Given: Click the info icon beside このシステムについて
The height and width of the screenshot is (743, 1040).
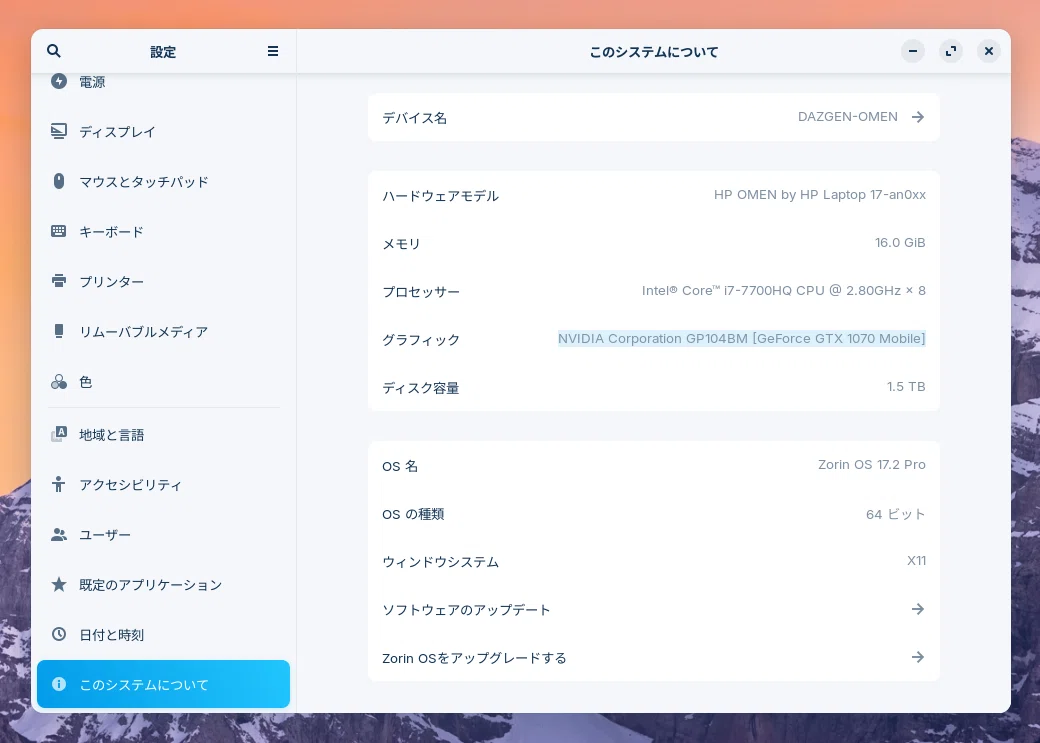Looking at the screenshot, I should pos(59,684).
